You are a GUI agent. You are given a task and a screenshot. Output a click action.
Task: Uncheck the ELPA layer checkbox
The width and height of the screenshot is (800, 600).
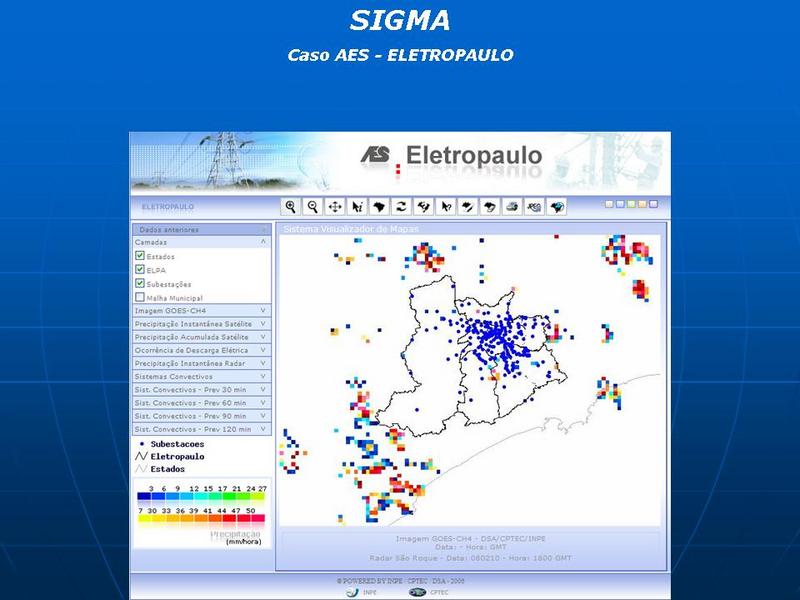click(x=140, y=269)
